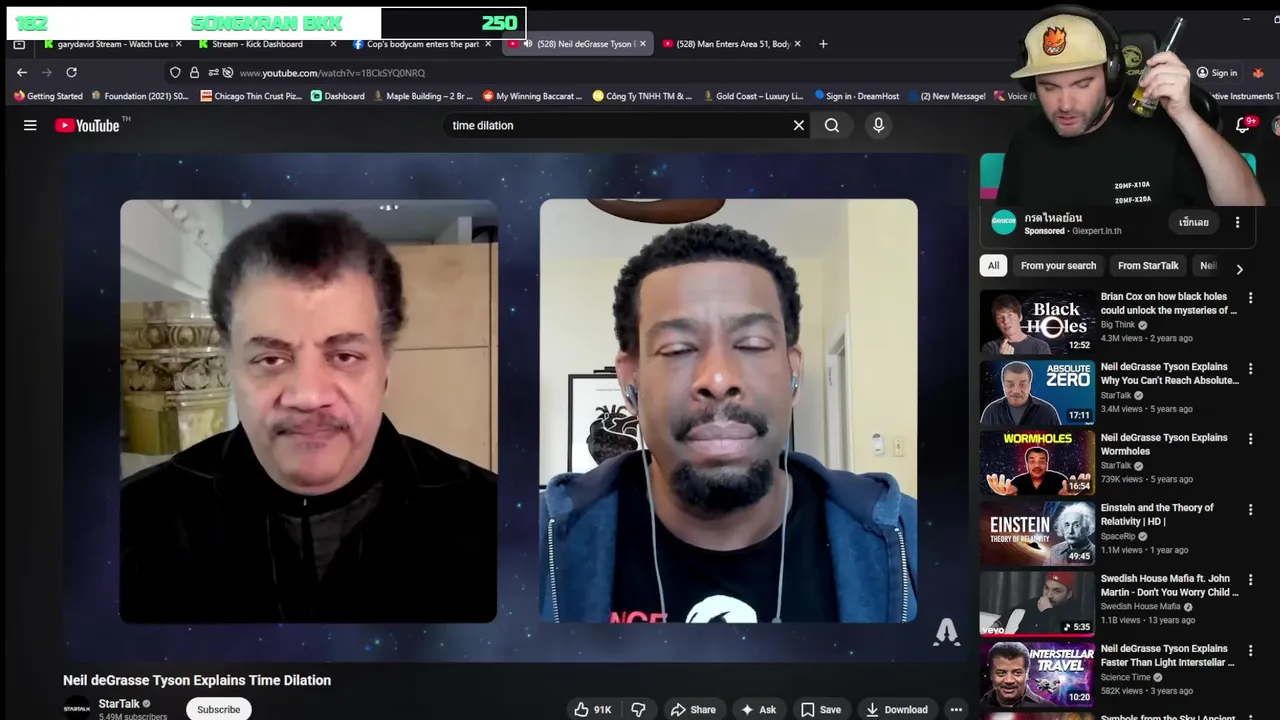Open options for the Absolute Zero video
Image resolution: width=1280 pixels, height=720 pixels.
click(1250, 367)
